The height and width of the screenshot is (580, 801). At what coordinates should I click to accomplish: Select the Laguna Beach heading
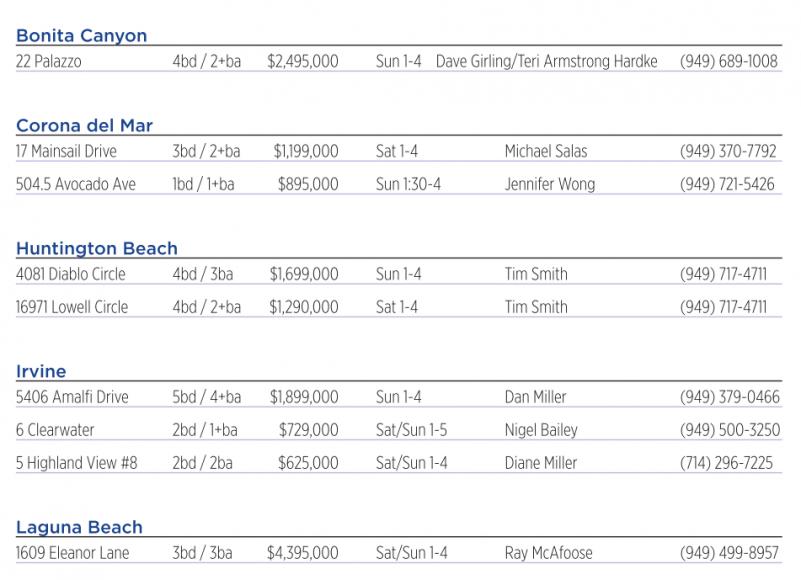80,527
